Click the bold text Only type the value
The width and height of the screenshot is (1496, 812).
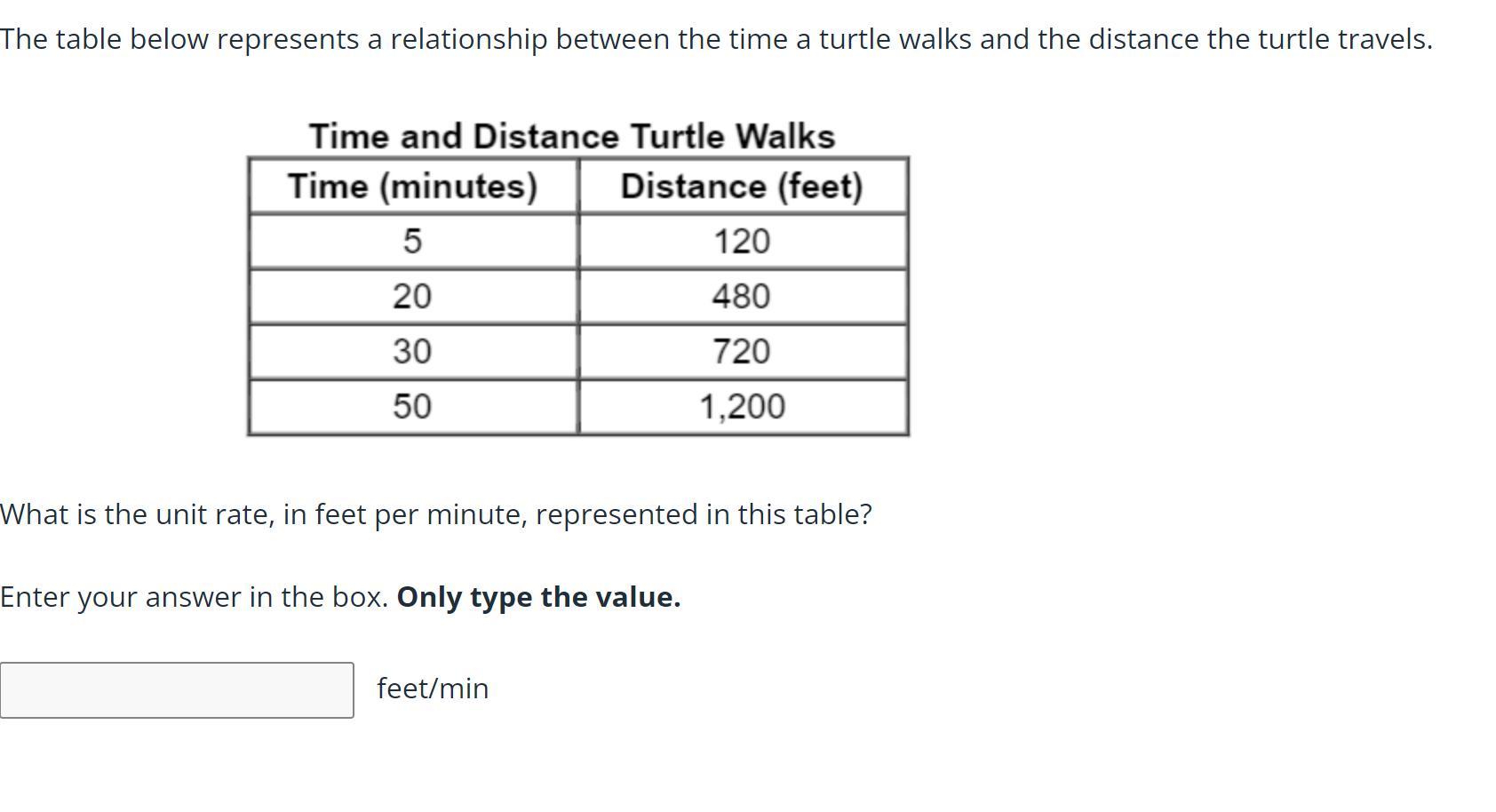(538, 597)
